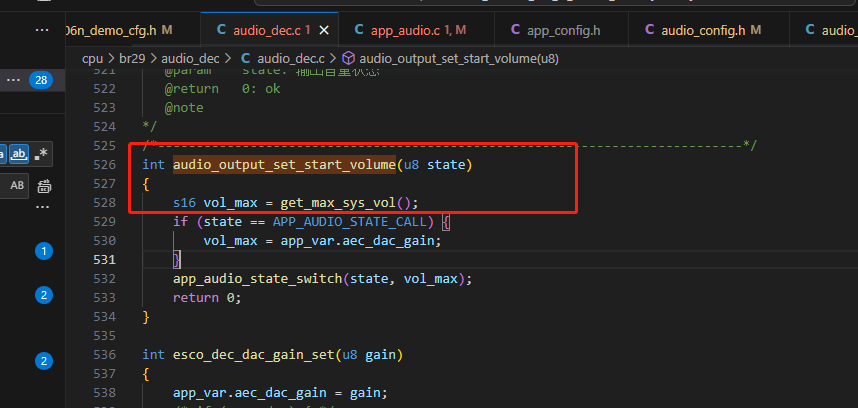This screenshot has height=408, width=858.
Task: Open the app_audio.c tab
Action: click(416, 31)
